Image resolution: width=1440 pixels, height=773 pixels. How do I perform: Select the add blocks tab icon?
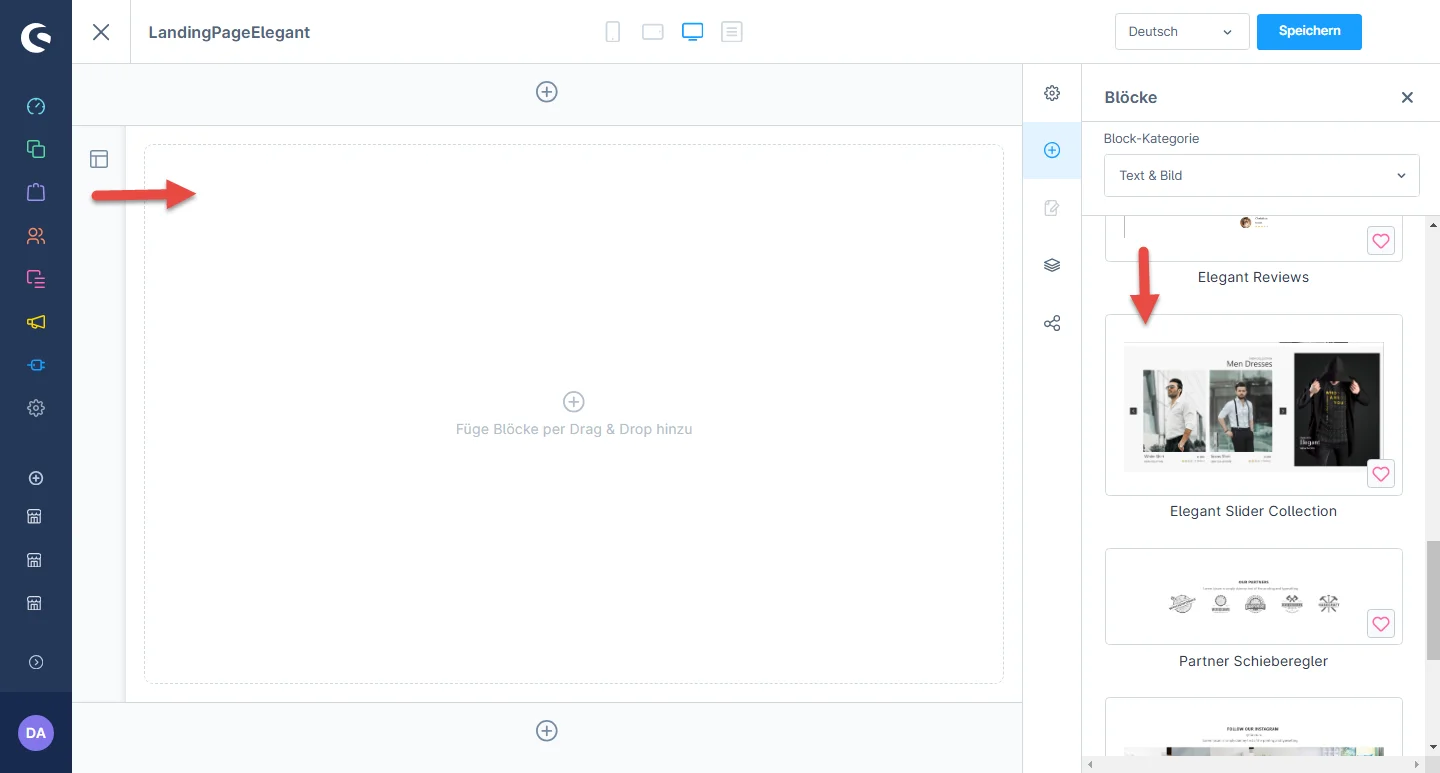(1052, 150)
